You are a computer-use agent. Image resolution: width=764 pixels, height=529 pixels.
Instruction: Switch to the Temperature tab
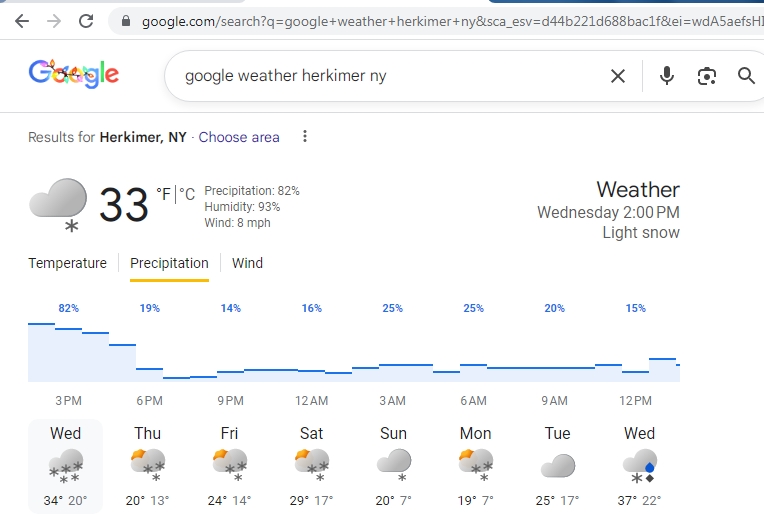(x=67, y=263)
